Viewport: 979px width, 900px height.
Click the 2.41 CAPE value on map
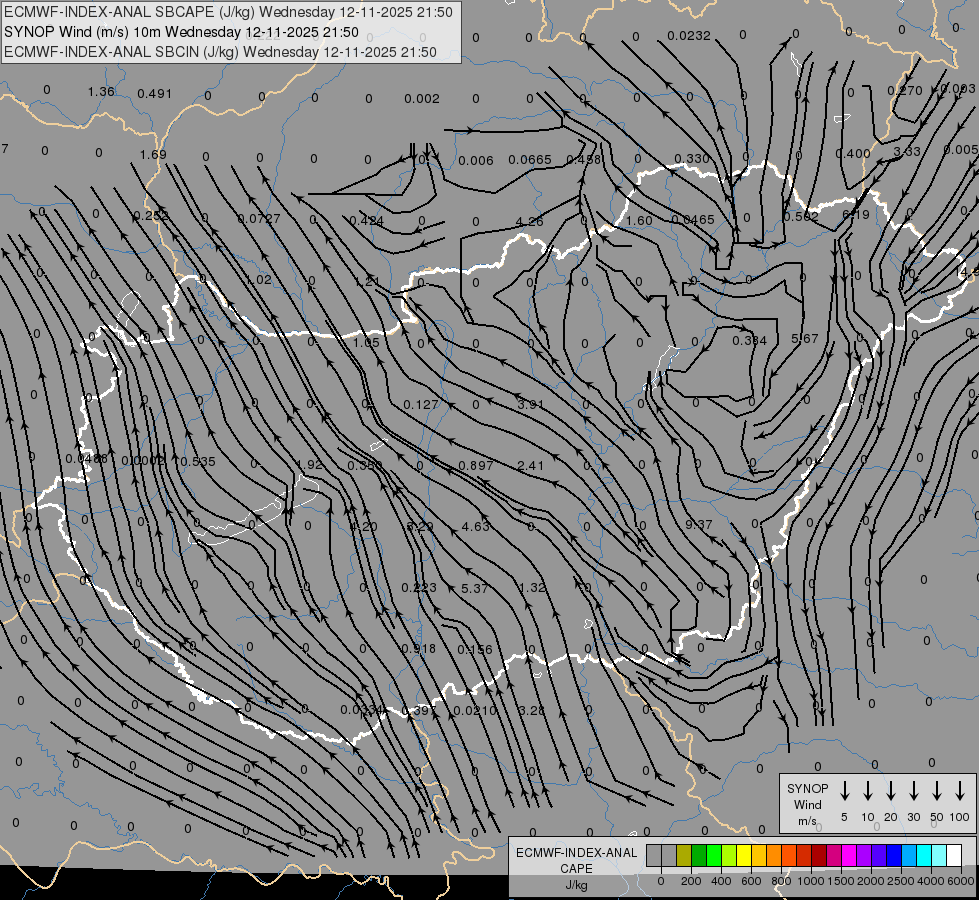pyautogui.click(x=530, y=465)
